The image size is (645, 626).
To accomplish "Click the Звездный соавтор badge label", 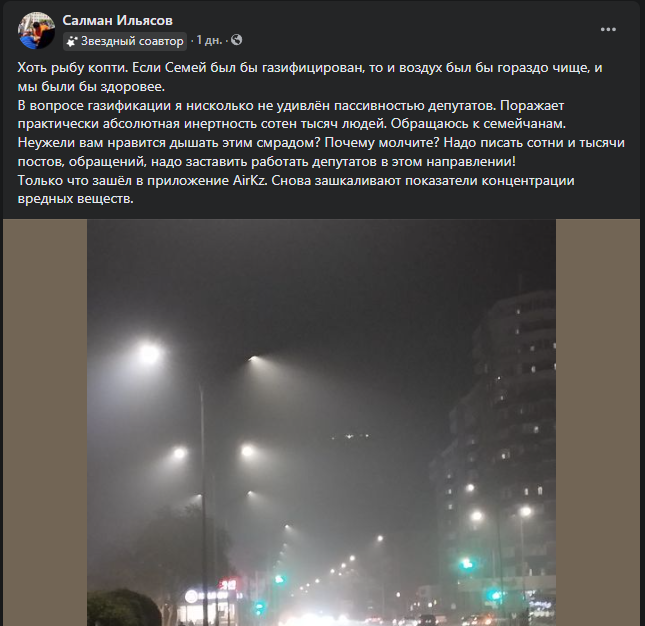I will [x=132, y=41].
